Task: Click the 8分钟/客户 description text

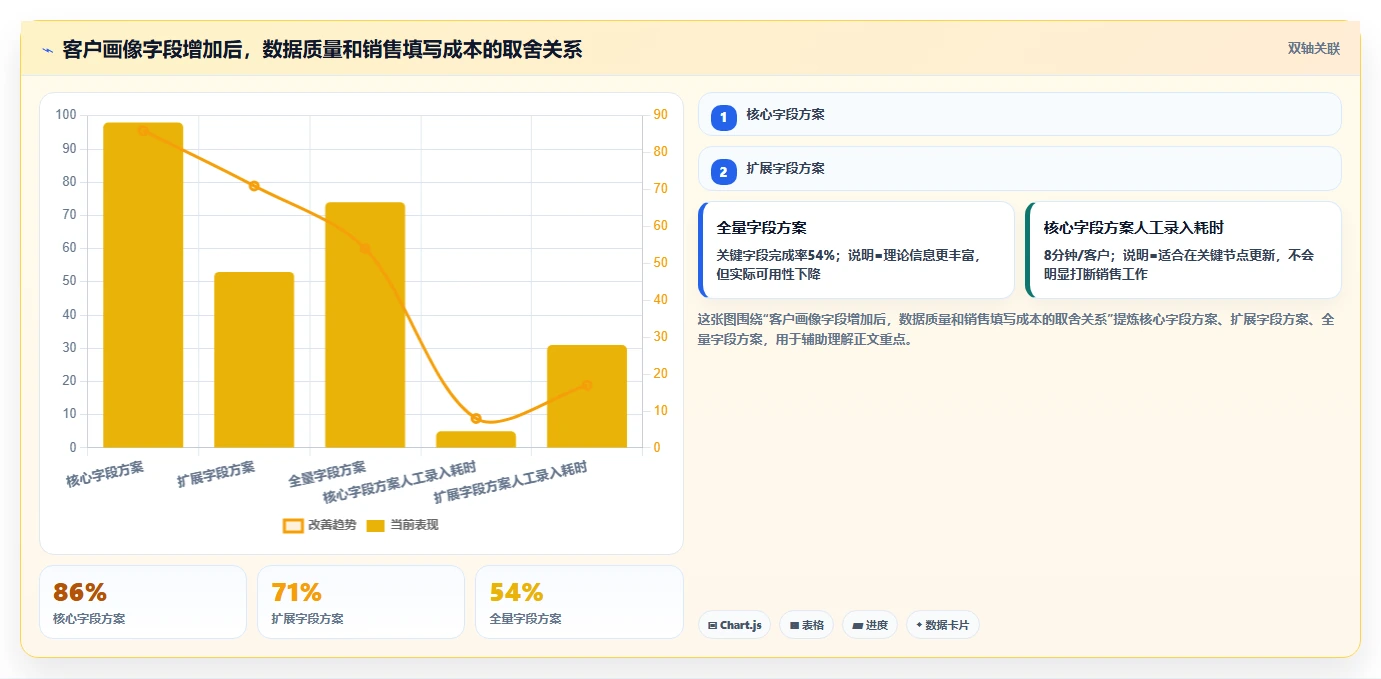Action: (x=1179, y=264)
